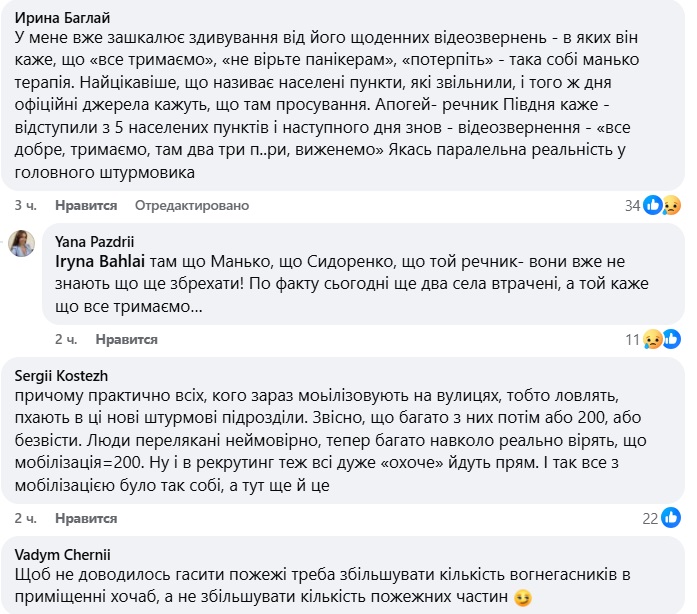The image size is (697, 614).
Task: Click the like reaction icon on Ирина Баглай's comment
Action: pos(653,205)
